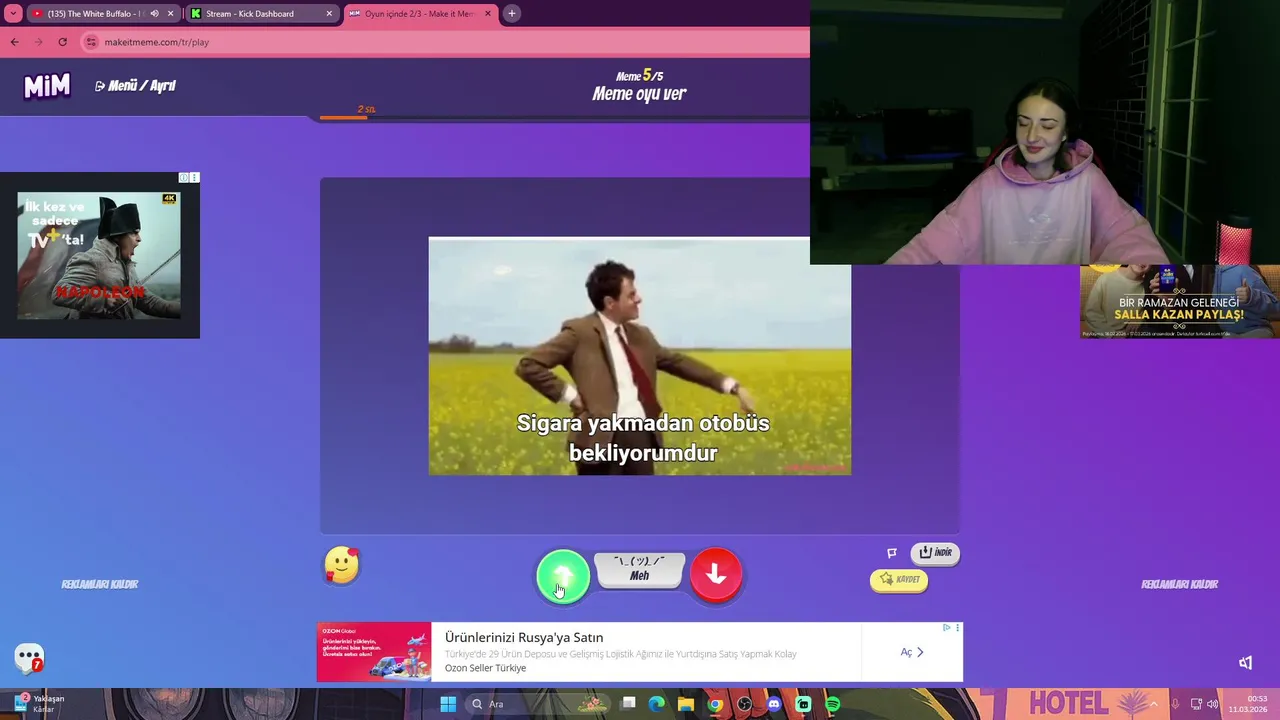Open chat bubble with 7 notifications
The image size is (1280, 720).
pyautogui.click(x=29, y=658)
